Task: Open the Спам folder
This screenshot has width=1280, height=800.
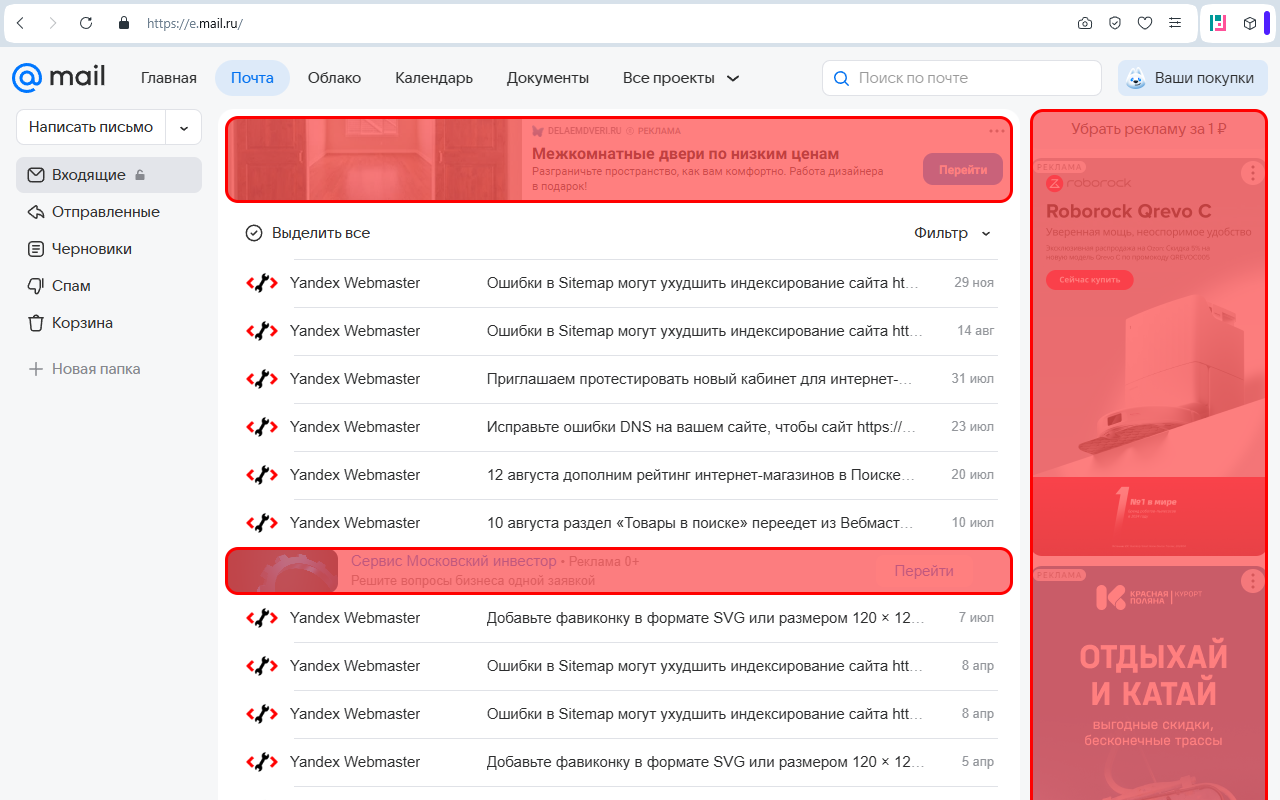Action: 109,286
